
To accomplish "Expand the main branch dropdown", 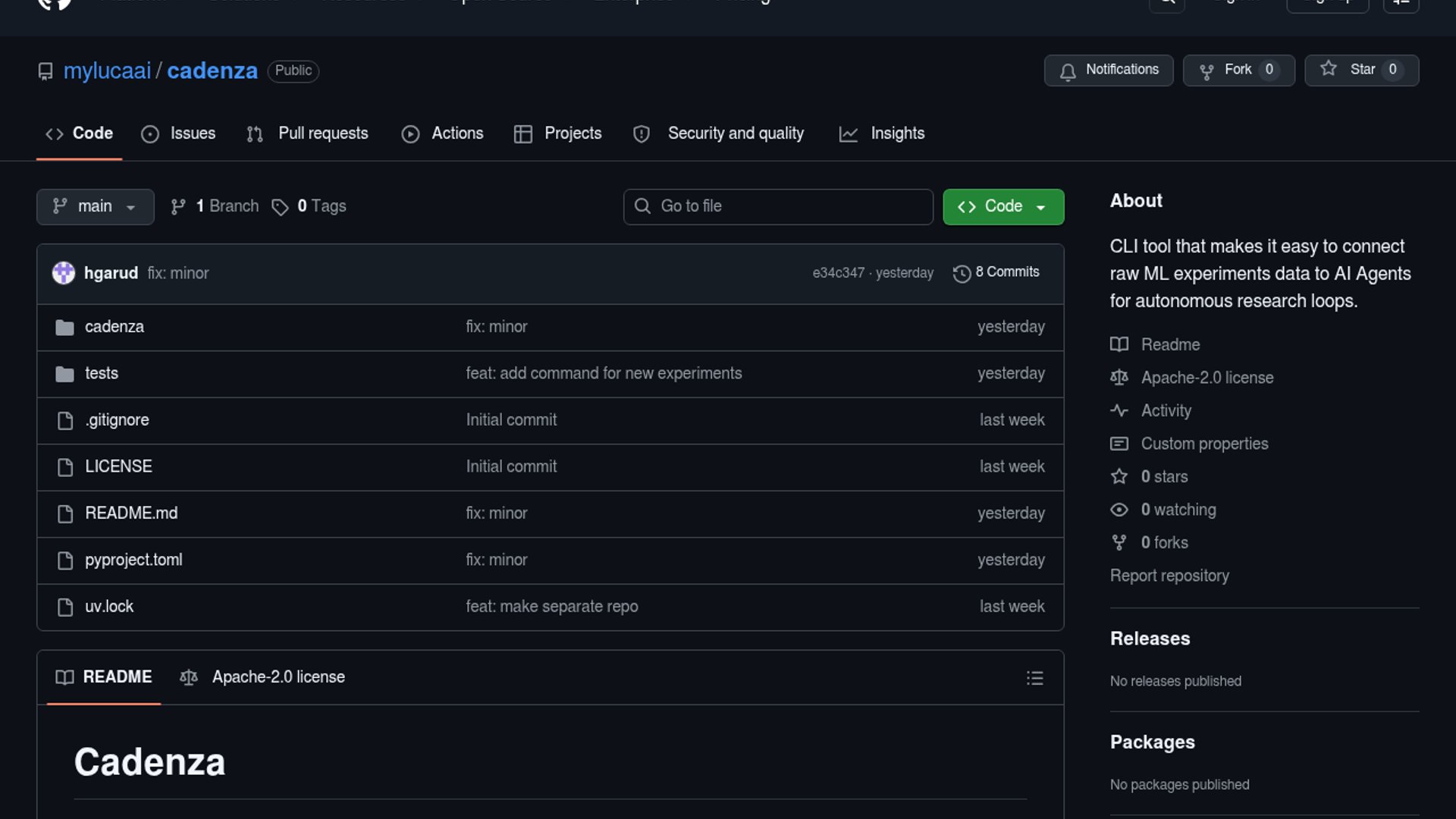I will point(96,207).
